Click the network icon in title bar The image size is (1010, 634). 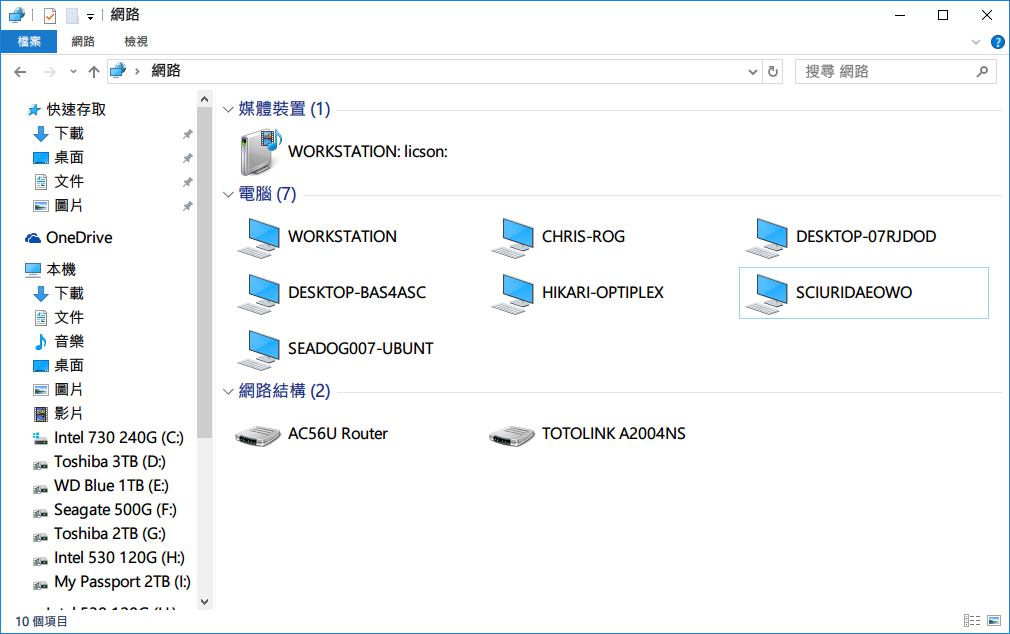[x=17, y=15]
